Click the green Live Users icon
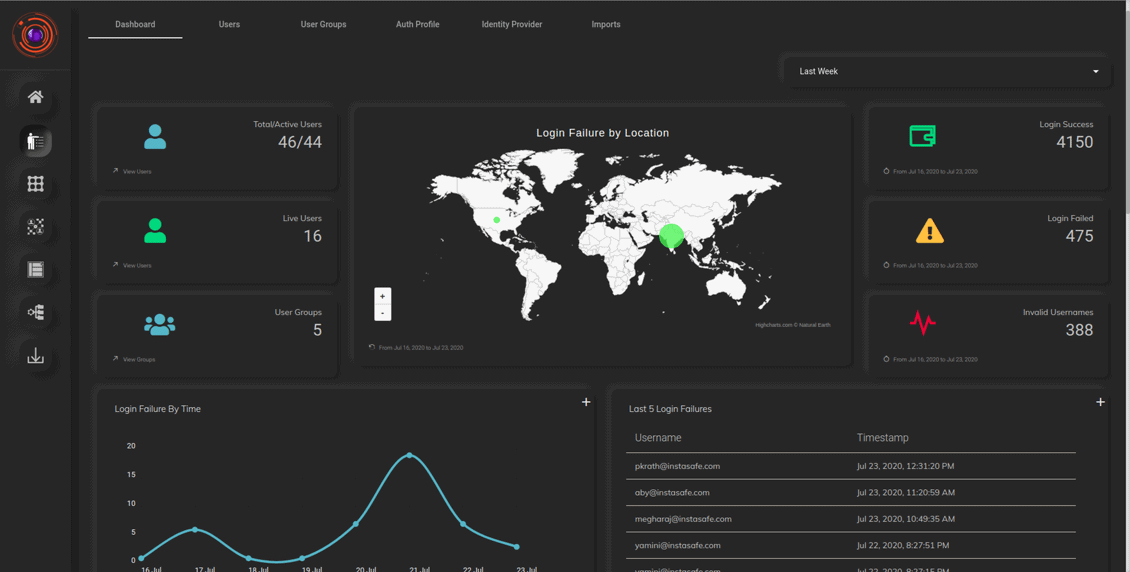Viewport: 1130px width, 572px height. 155,231
